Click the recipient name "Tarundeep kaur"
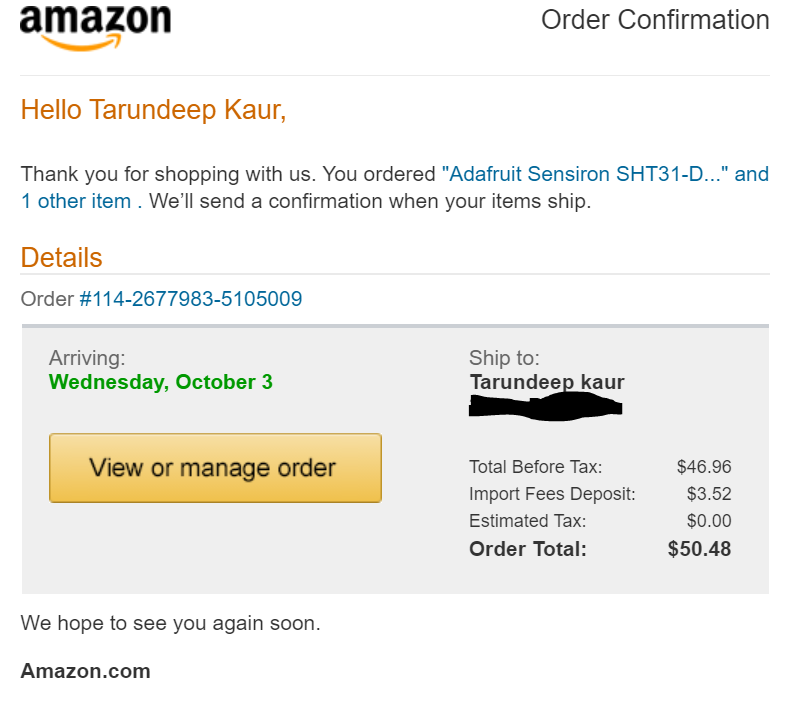Viewport: 793px width, 703px height. pos(546,382)
